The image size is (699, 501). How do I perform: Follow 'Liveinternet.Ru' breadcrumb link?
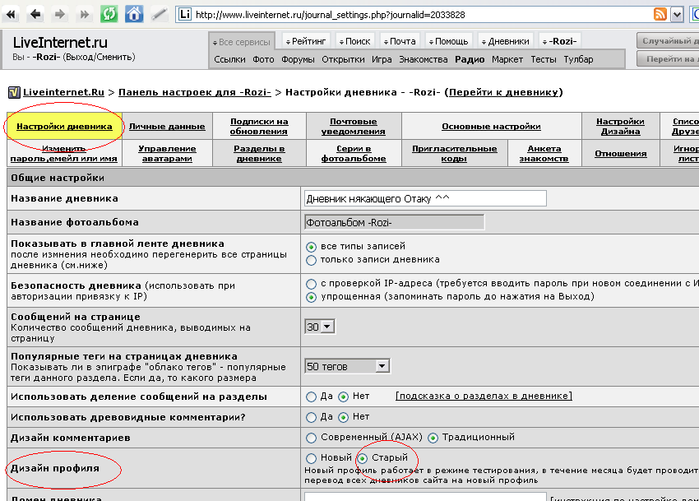point(63,92)
